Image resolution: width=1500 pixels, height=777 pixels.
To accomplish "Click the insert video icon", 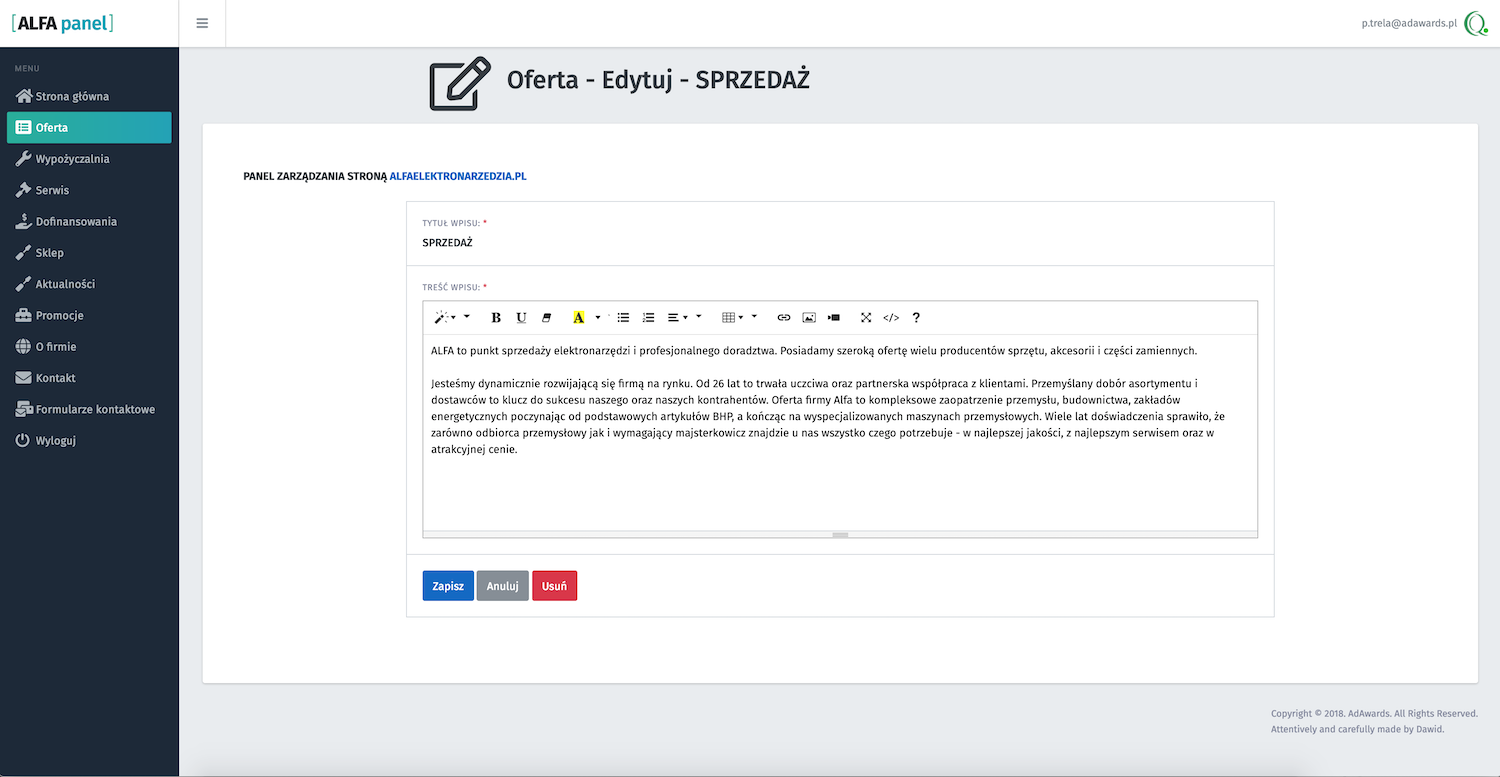I will click(x=834, y=317).
